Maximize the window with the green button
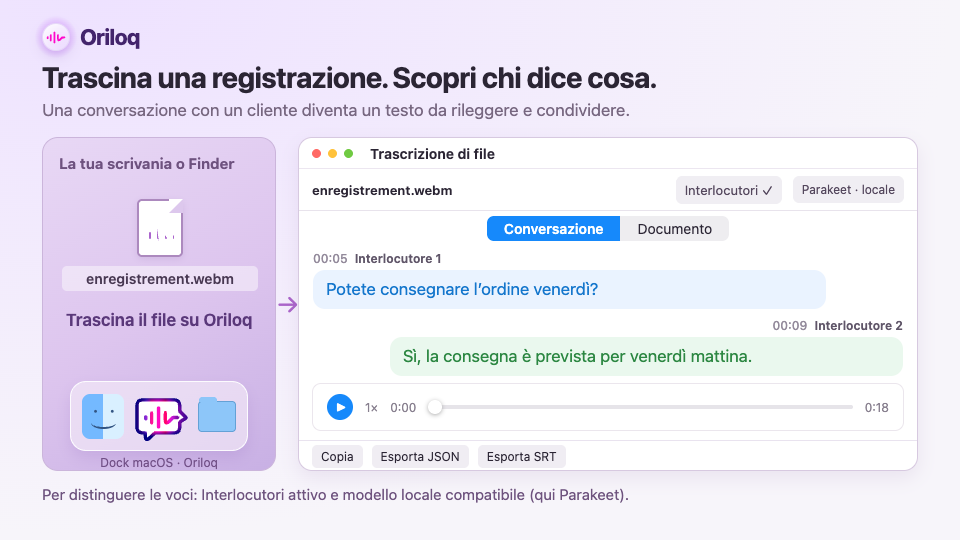Image resolution: width=960 pixels, height=540 pixels. click(348, 154)
